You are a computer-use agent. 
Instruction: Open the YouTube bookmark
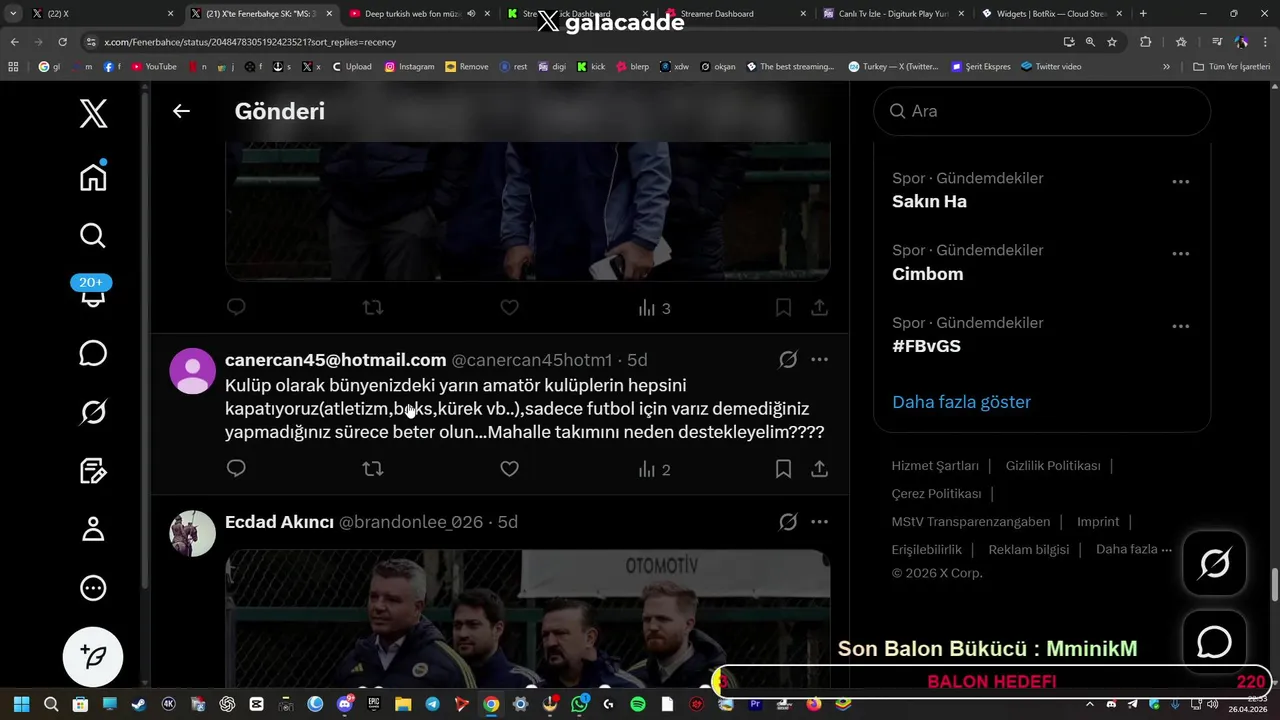click(x=153, y=67)
